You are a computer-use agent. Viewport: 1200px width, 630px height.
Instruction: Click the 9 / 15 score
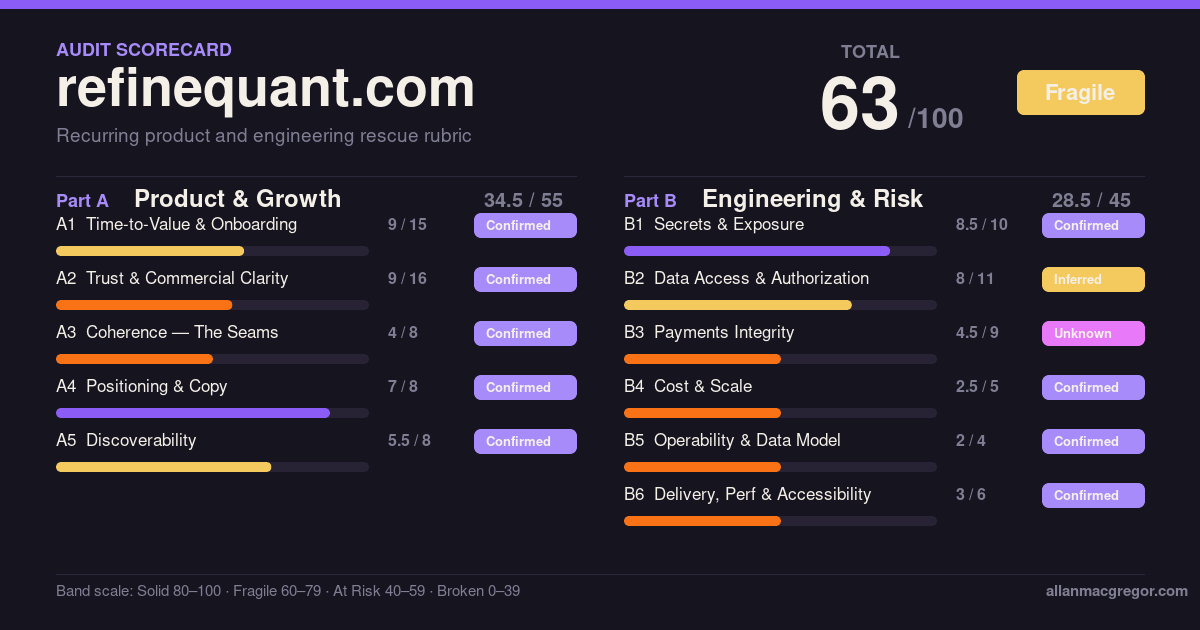(x=407, y=224)
